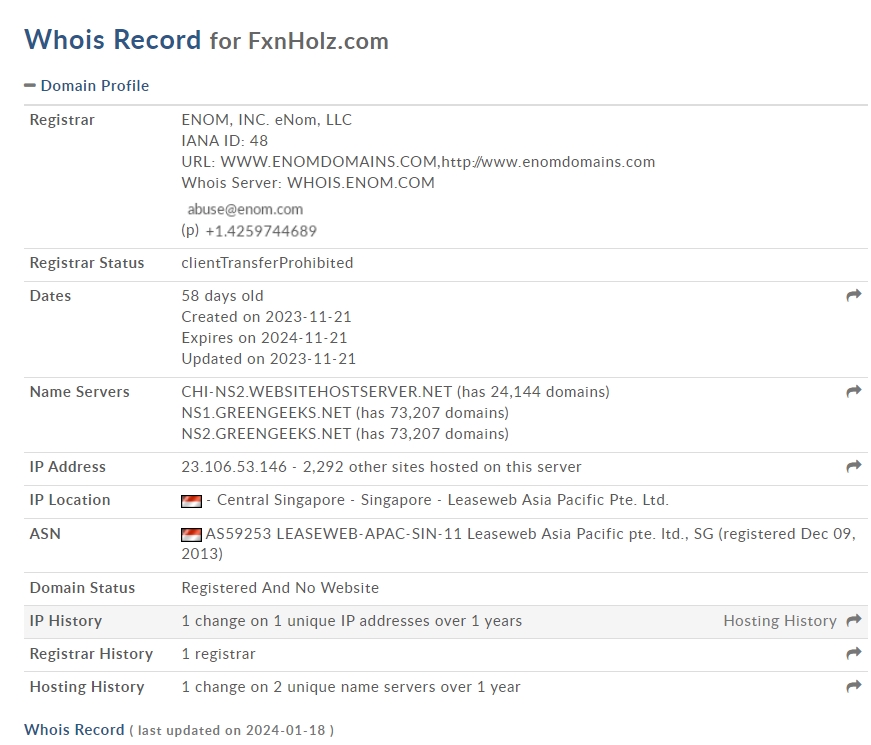The height and width of the screenshot is (745, 871).
Task: Click the ASN row label
Action: tap(45, 534)
